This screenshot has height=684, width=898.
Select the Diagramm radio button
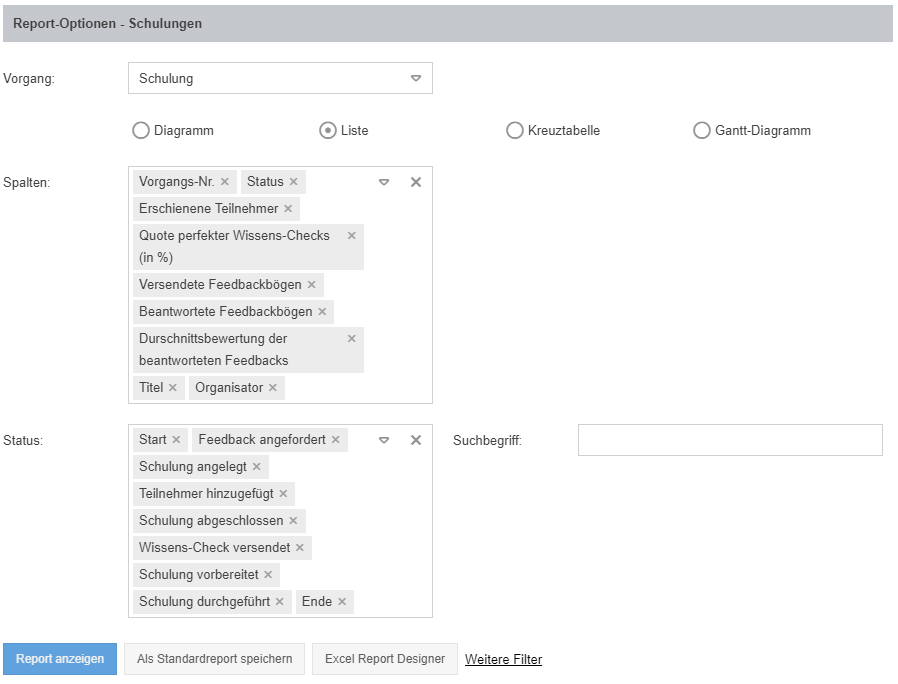click(x=141, y=130)
